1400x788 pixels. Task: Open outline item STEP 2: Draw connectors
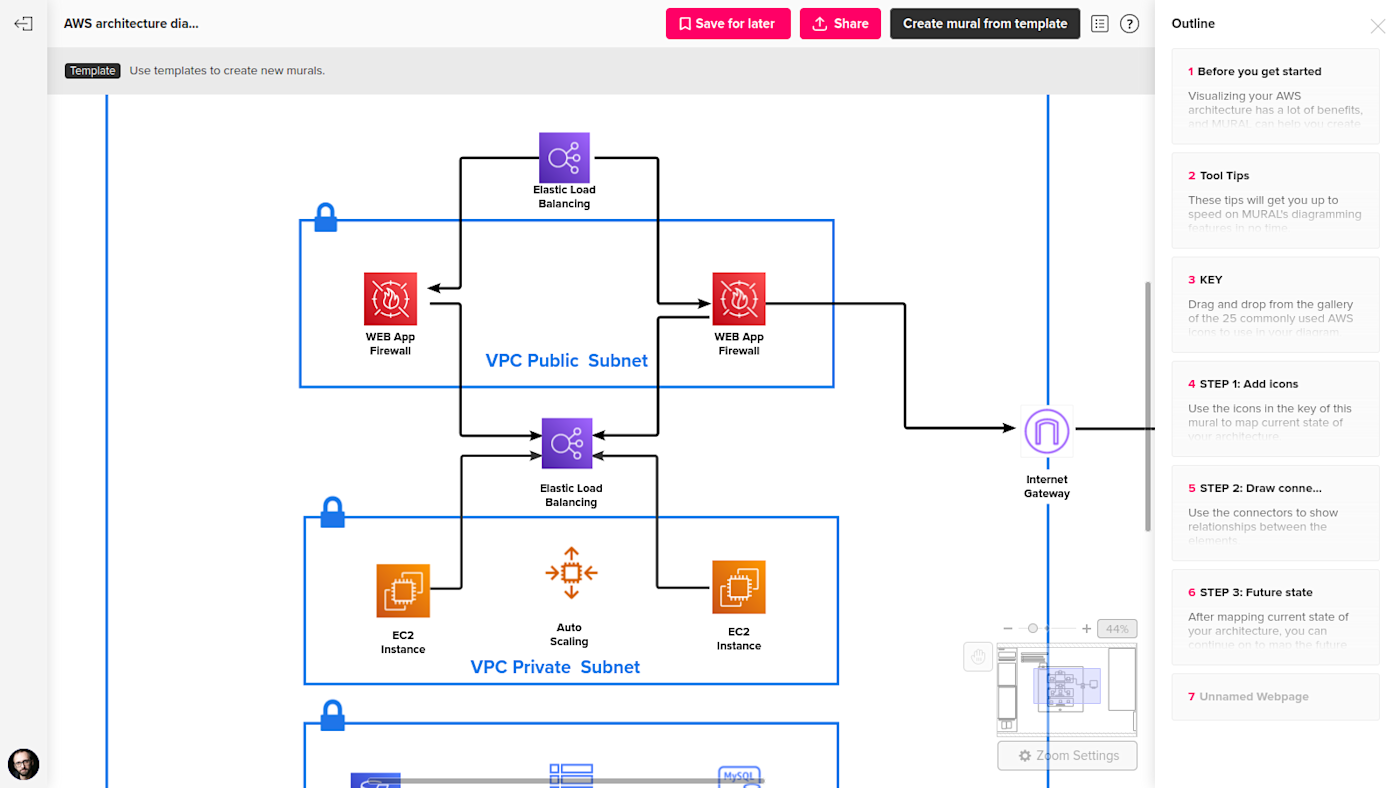[x=1275, y=512]
